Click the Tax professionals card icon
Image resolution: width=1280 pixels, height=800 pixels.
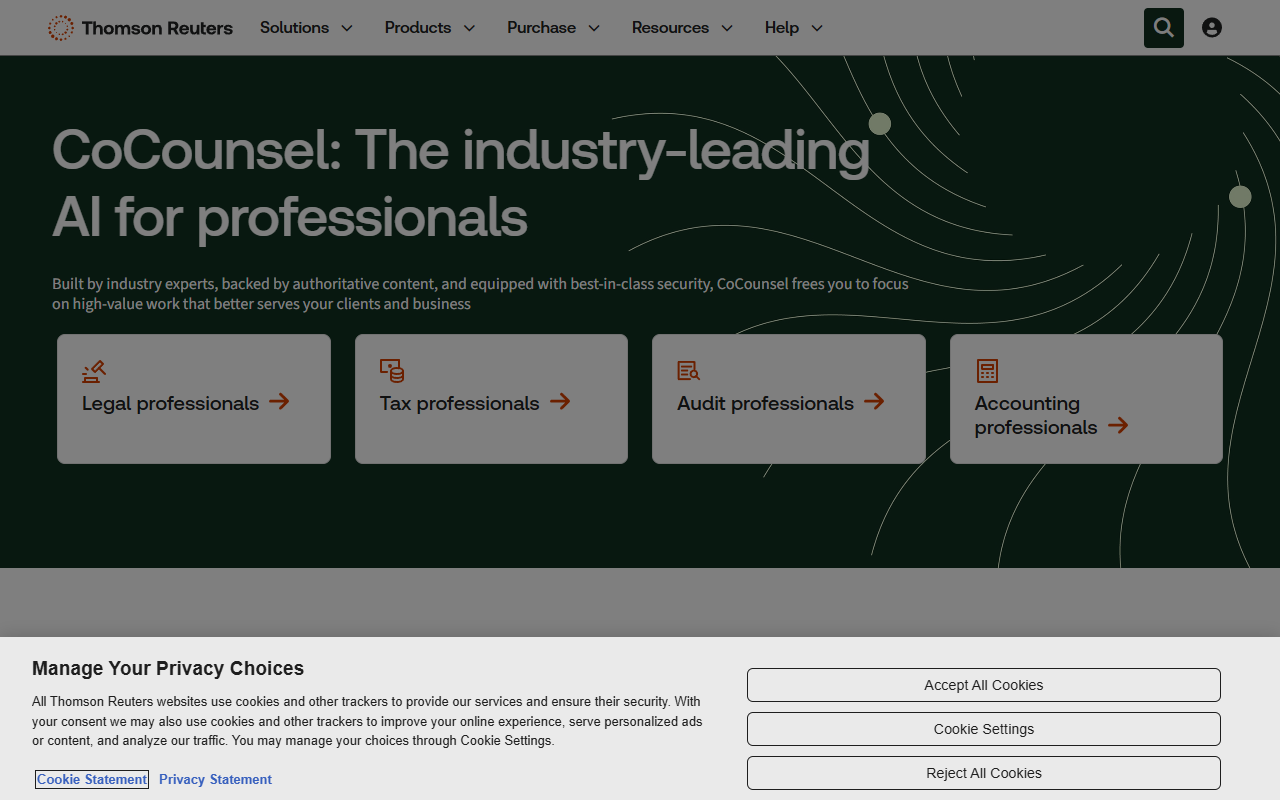pos(392,371)
